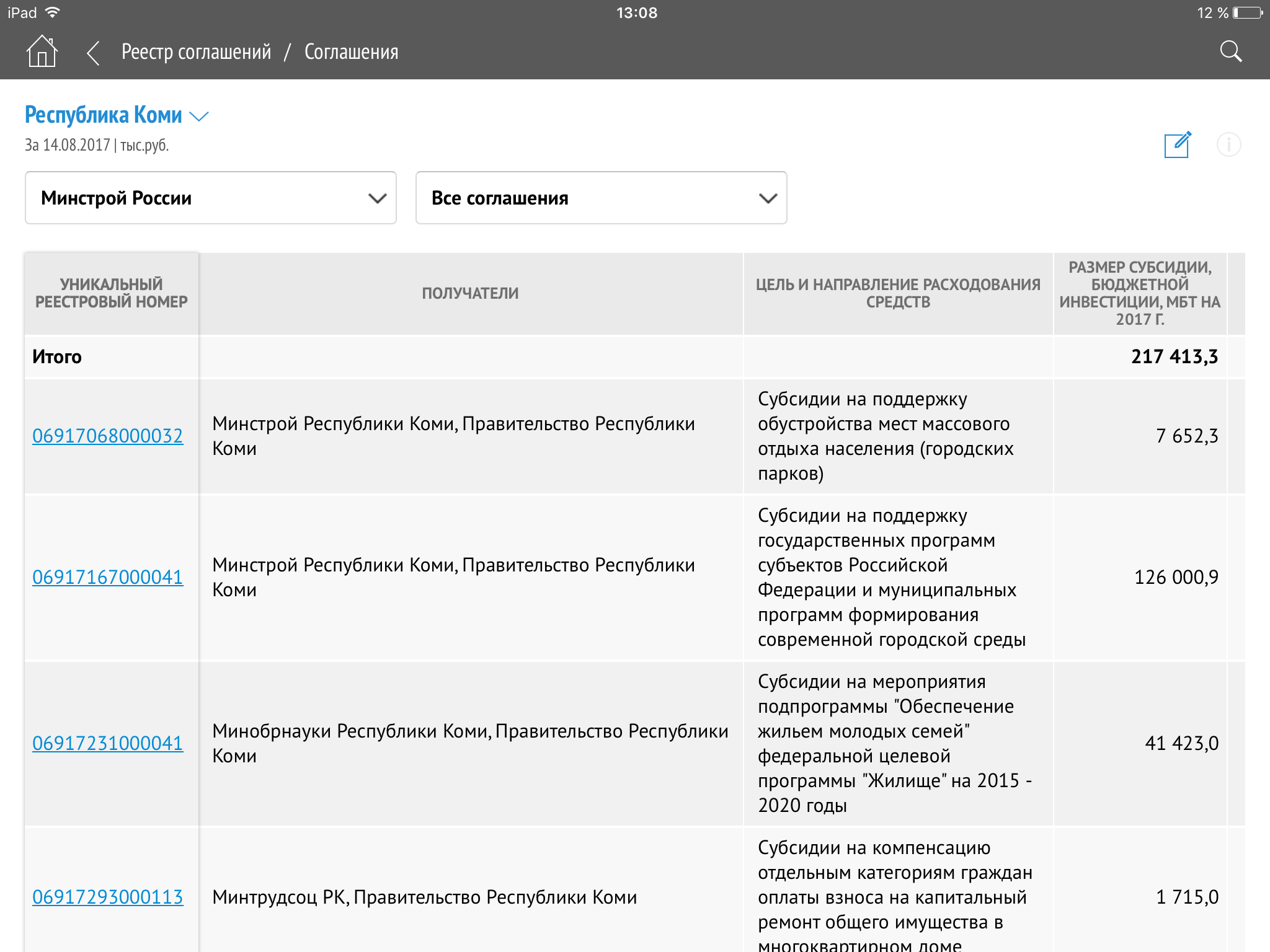The width and height of the screenshot is (1270, 952).
Task: Expand the Республика Коми region selector
Action: (x=117, y=115)
